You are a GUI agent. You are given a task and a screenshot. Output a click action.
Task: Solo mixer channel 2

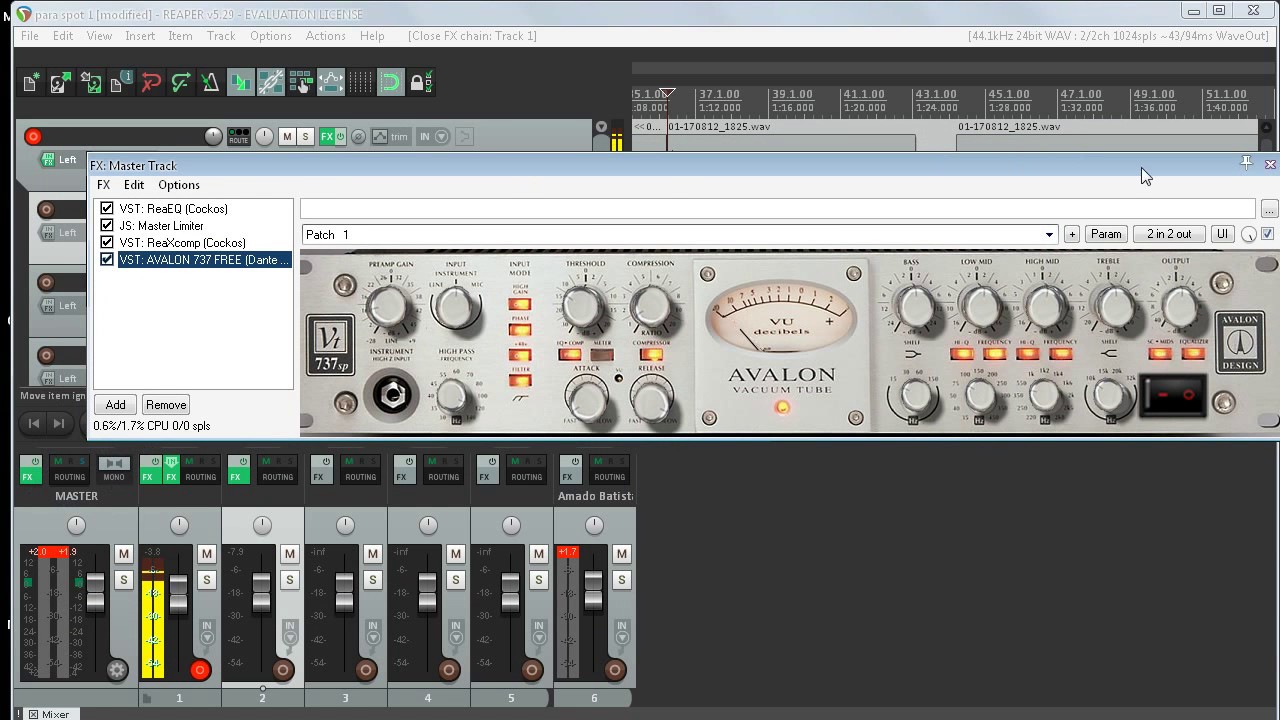(x=290, y=580)
